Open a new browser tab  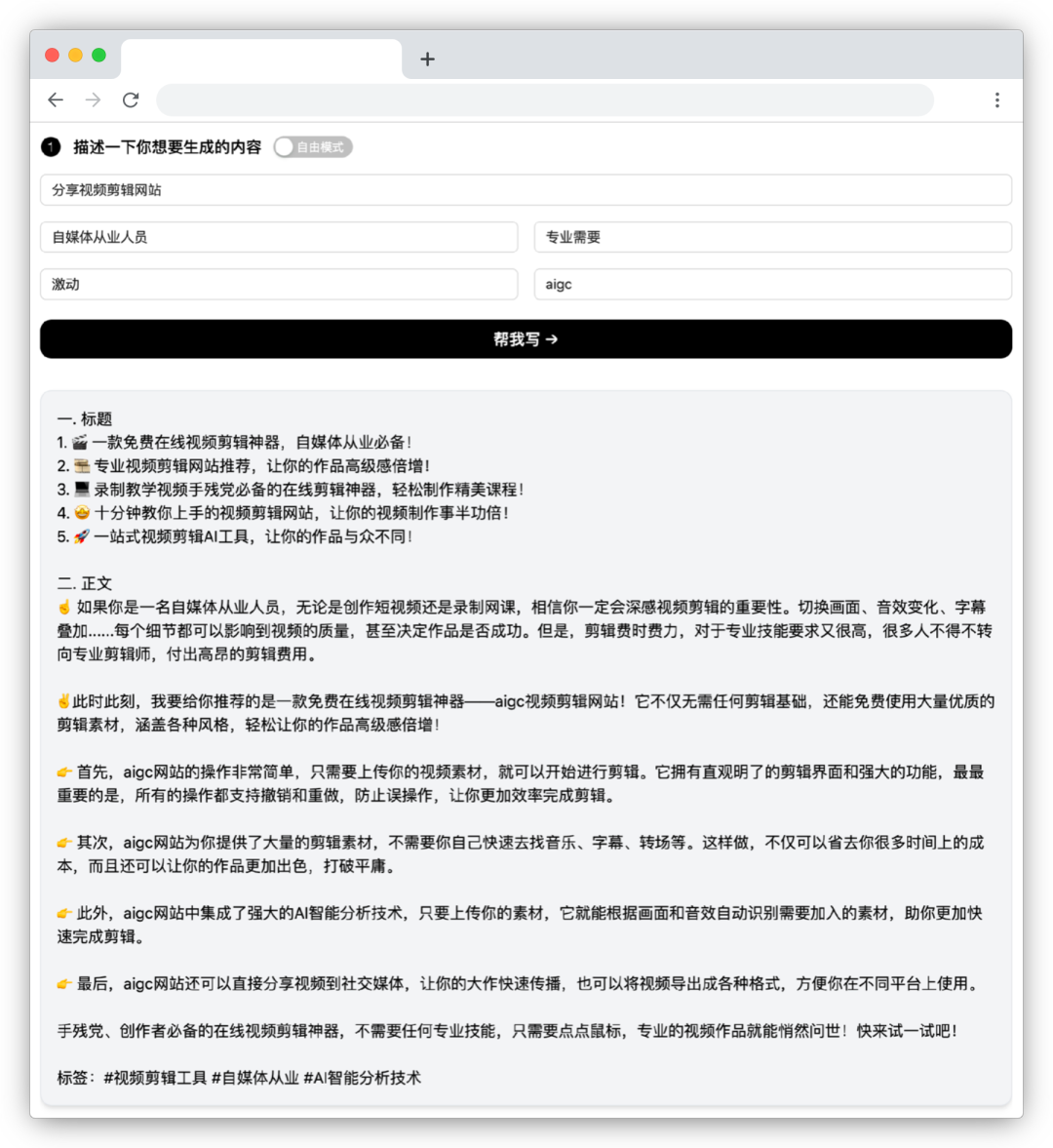coord(427,59)
